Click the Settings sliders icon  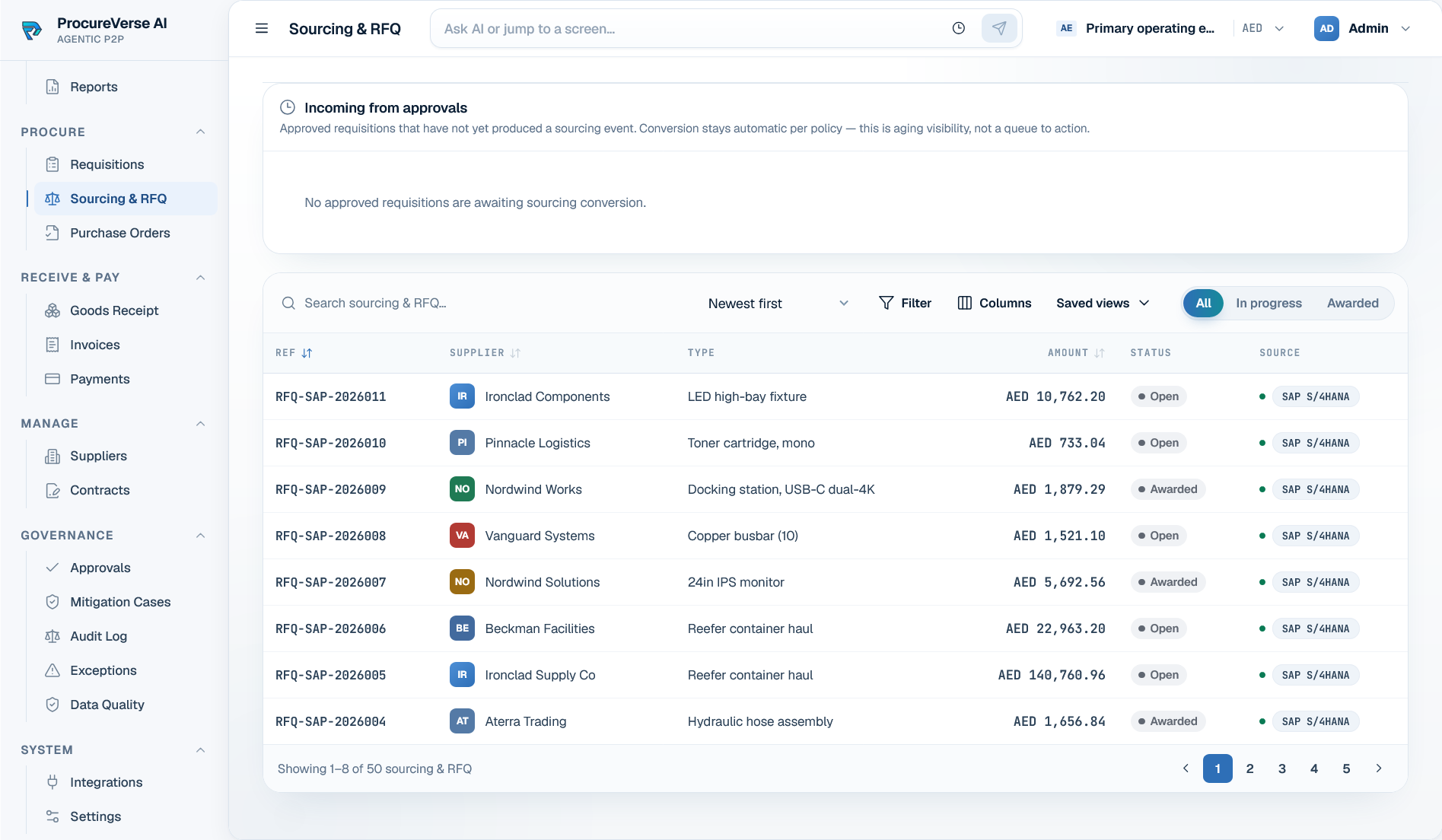[x=53, y=816]
